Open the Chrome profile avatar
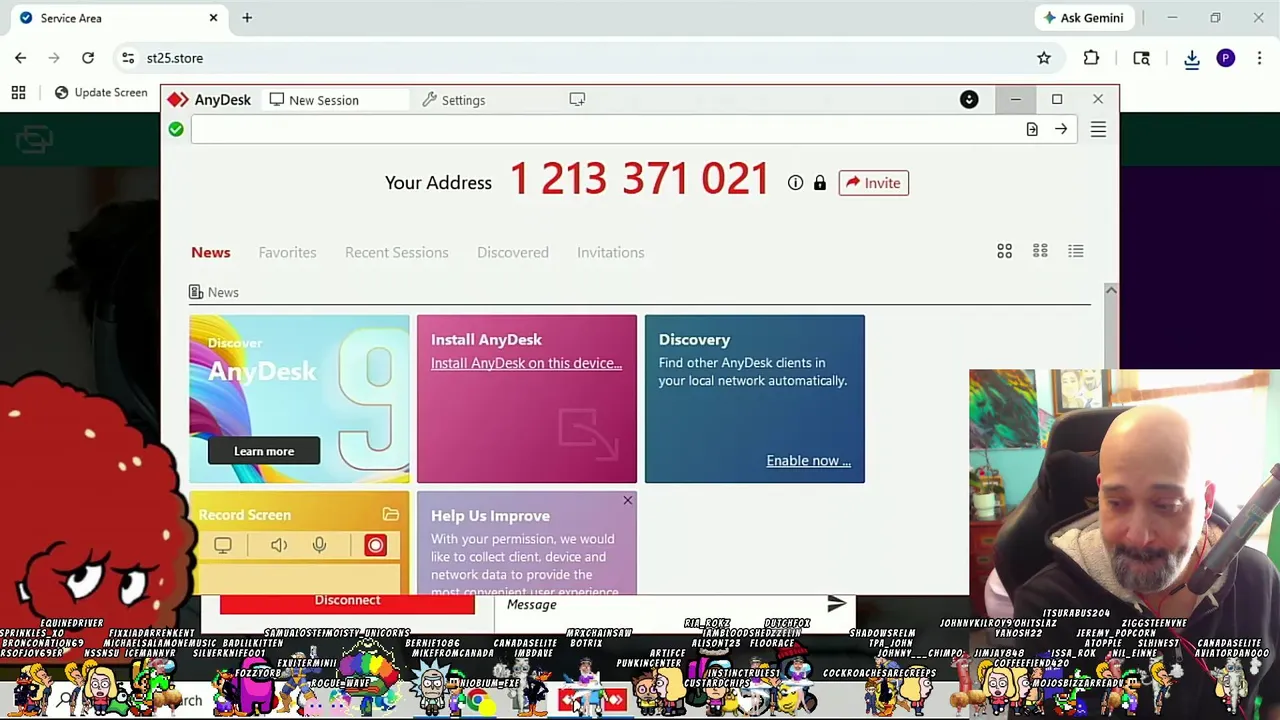This screenshot has height=720, width=1280. tap(1226, 58)
